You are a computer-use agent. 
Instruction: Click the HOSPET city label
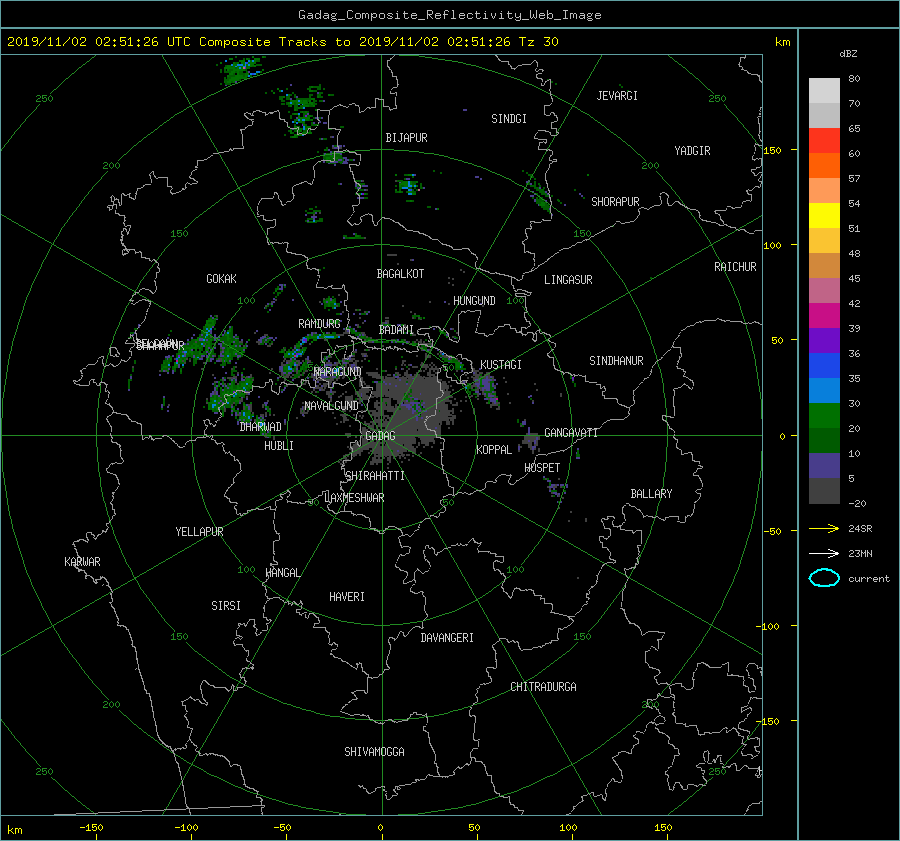tap(542, 468)
